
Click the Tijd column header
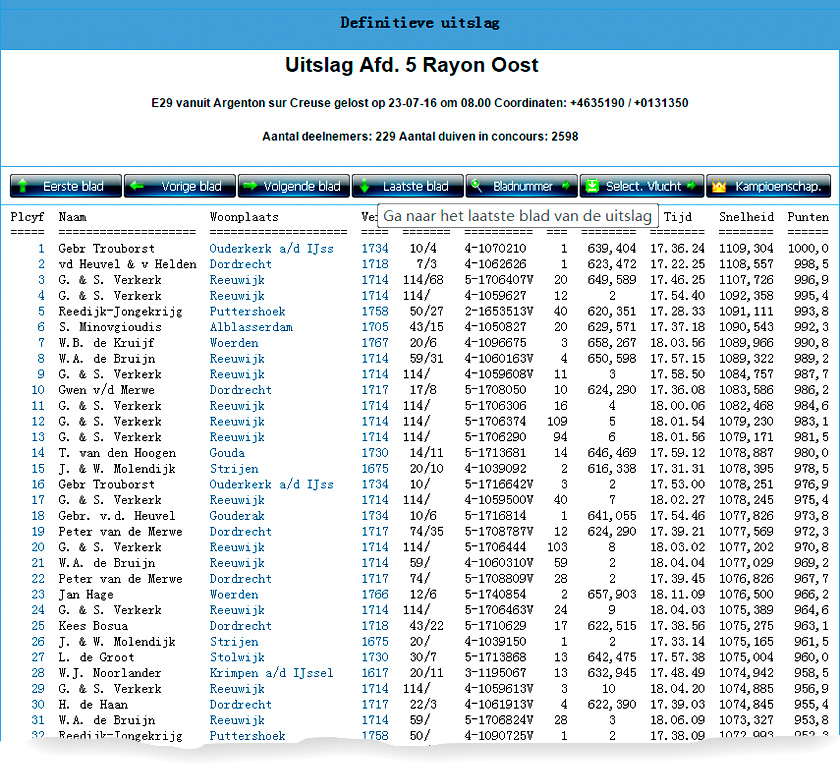(678, 217)
